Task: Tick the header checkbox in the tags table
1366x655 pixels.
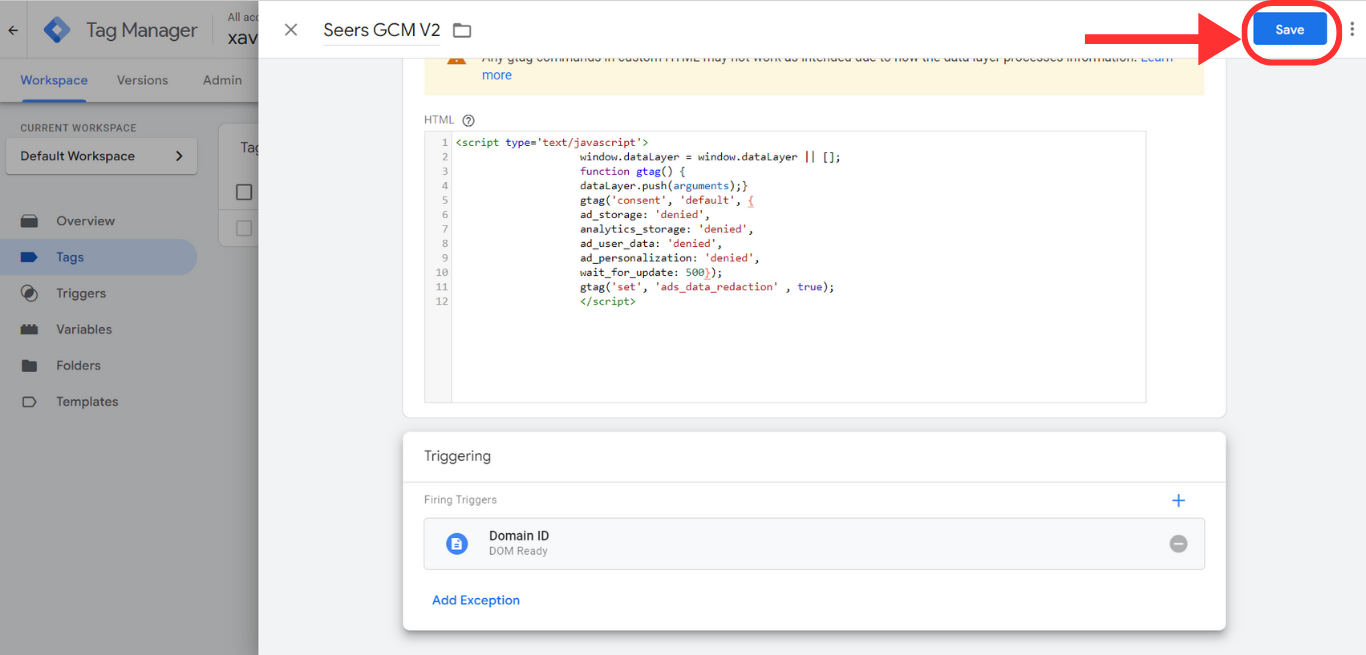Action: [244, 192]
